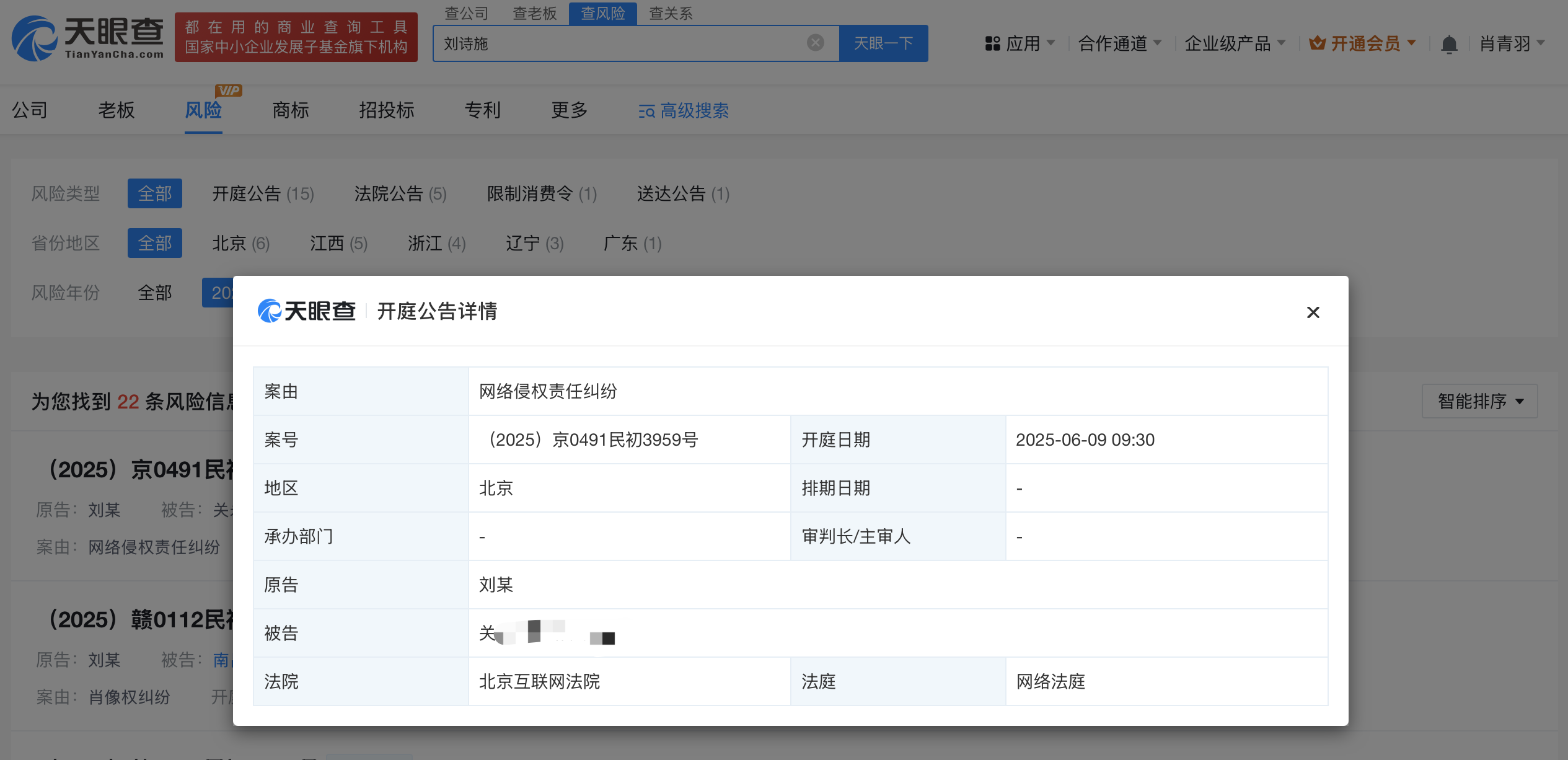Select 全部 under 风险年份 filter
The height and width of the screenshot is (760, 1568).
click(x=154, y=293)
